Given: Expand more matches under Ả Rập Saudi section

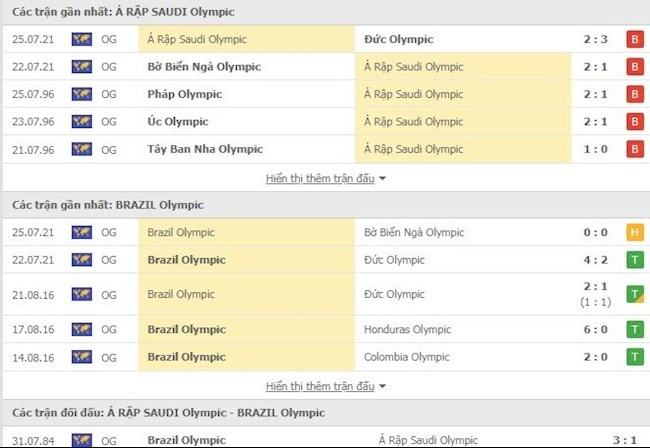Looking at the screenshot, I should tap(319, 178).
